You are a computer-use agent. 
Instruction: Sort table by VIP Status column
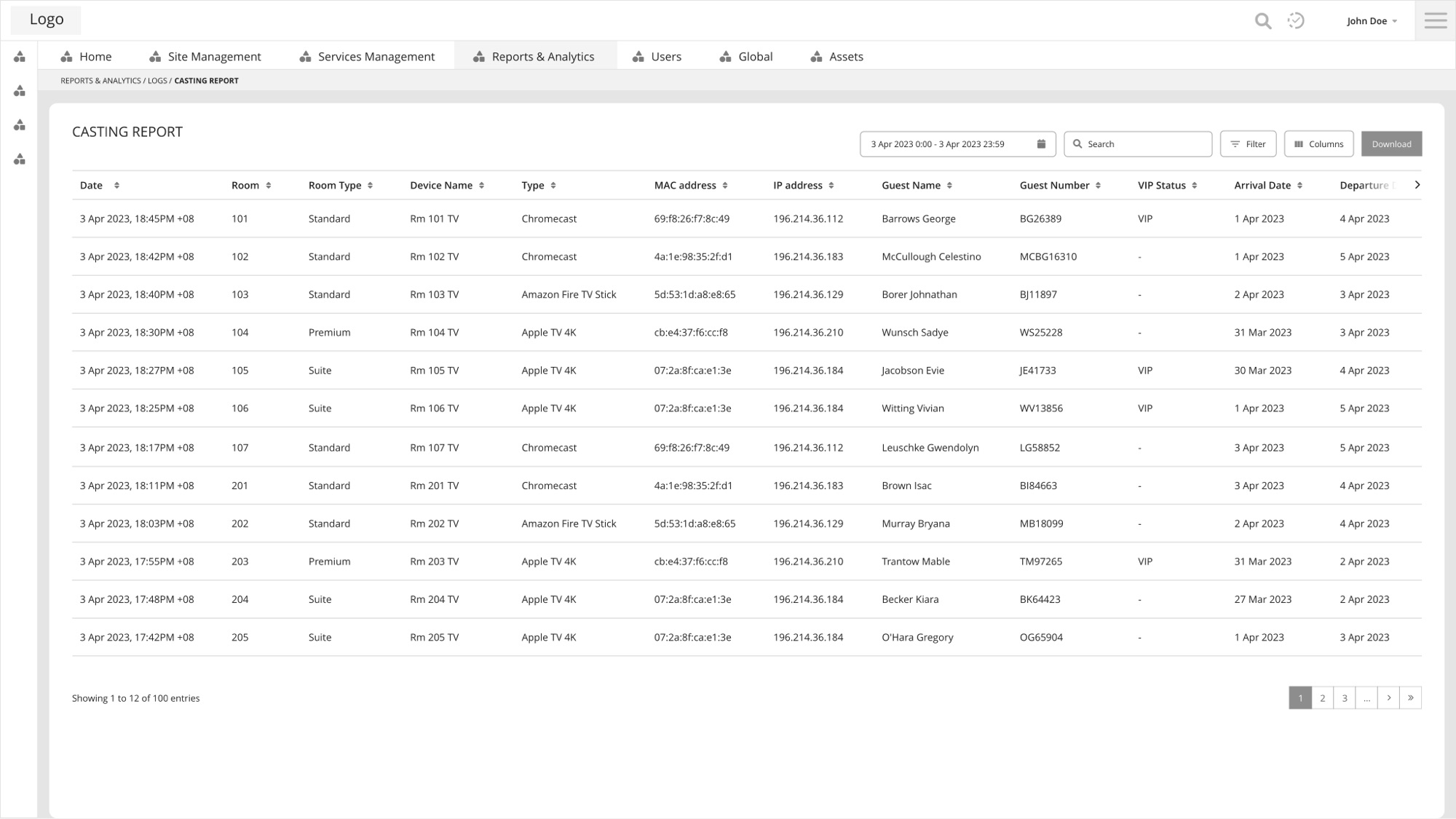1195,186
